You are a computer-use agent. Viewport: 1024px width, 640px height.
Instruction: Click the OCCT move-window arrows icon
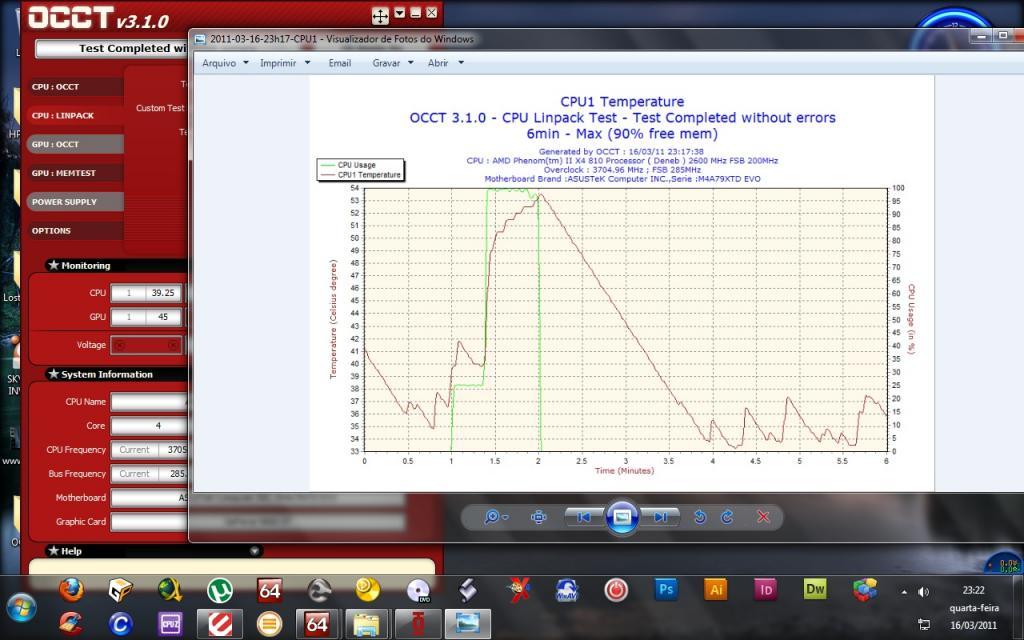(380, 15)
